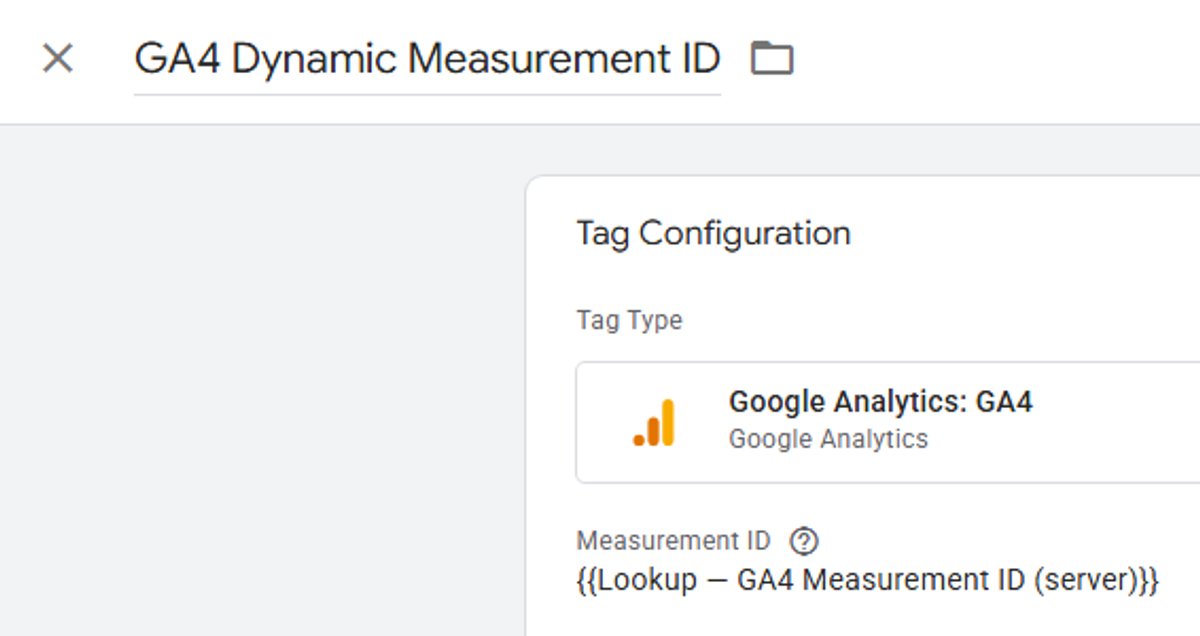Click the Tag Type label
Image resolution: width=1200 pixels, height=636 pixels.
(629, 321)
